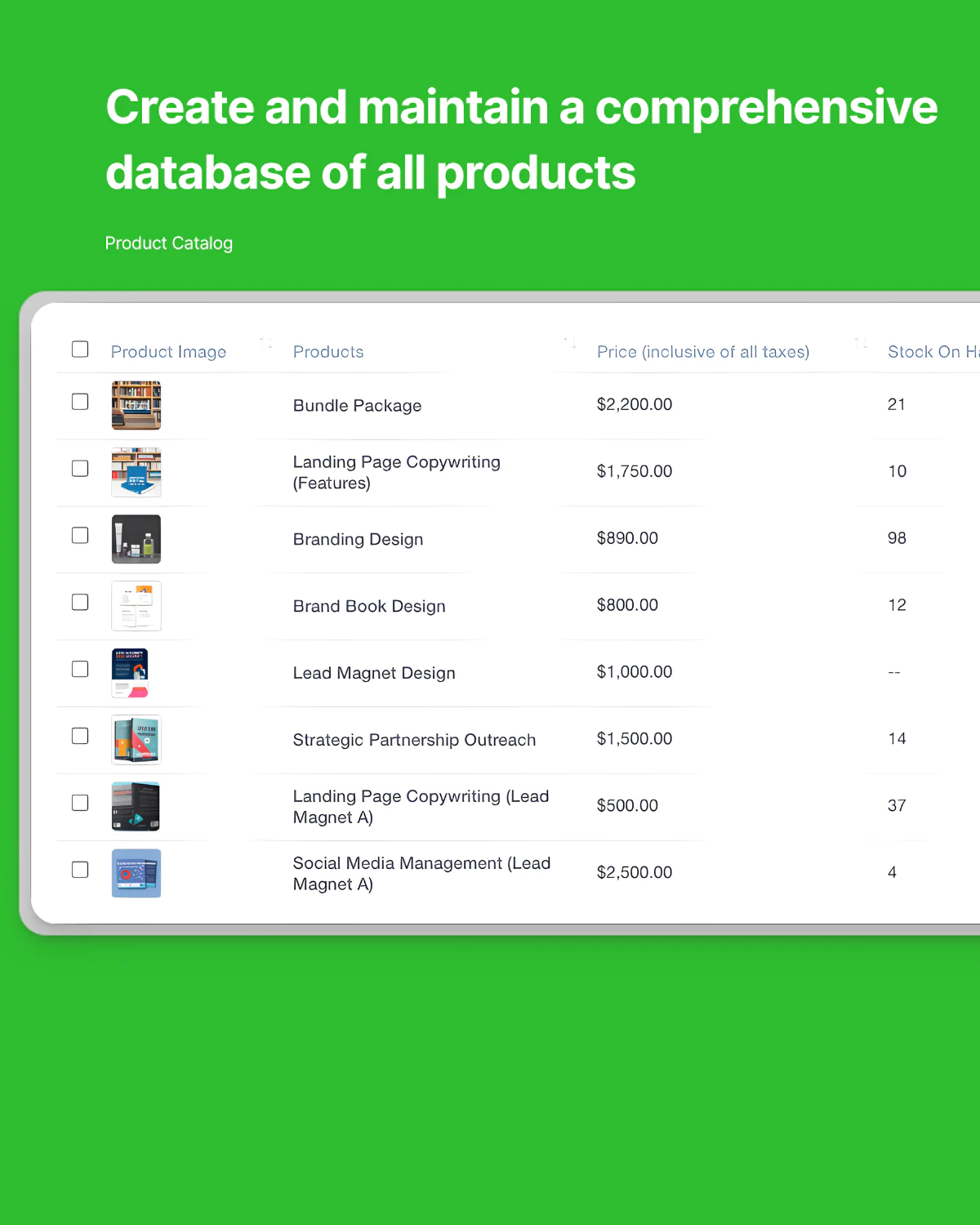Open the Brand Book Design thumbnail
980x1225 pixels.
136,606
